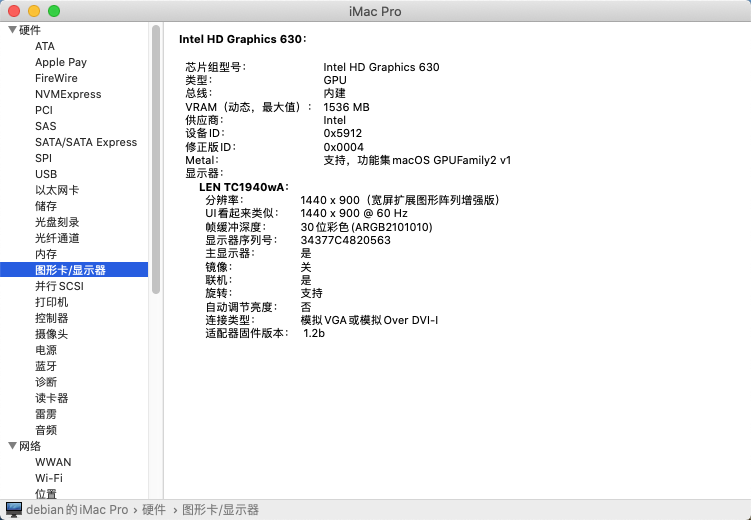Open the 蓝牙 bluetooth entry

(46, 366)
